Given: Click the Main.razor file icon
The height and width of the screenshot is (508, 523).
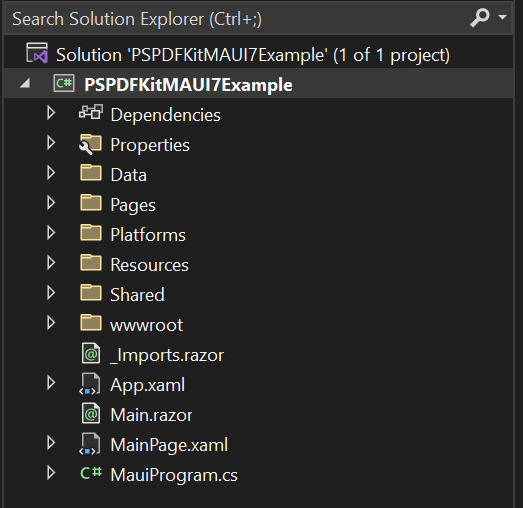Looking at the screenshot, I should 91,413.
